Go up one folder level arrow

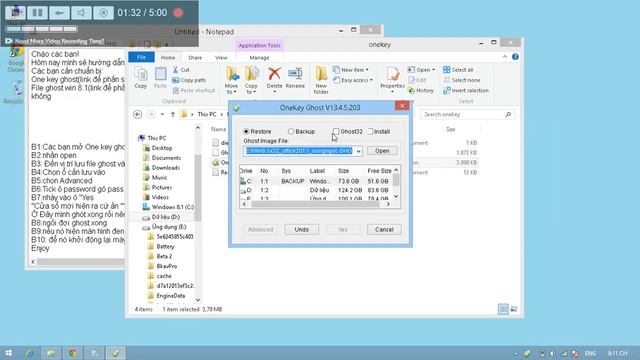click(173, 114)
